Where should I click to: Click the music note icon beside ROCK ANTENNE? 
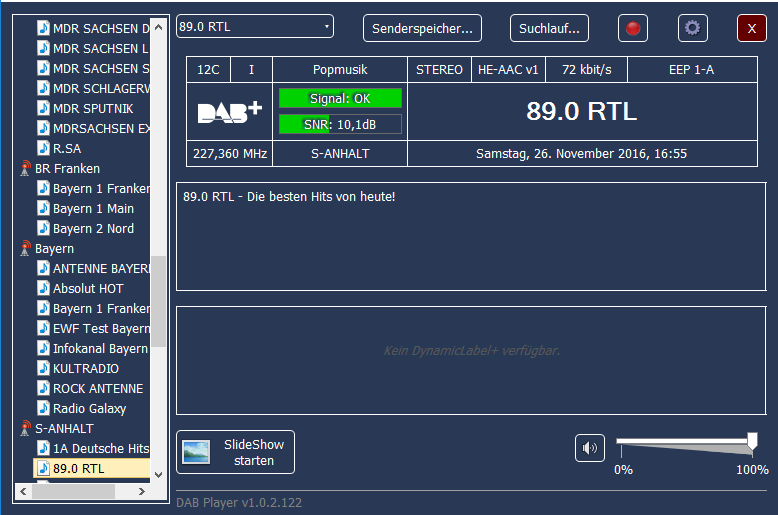[x=43, y=389]
